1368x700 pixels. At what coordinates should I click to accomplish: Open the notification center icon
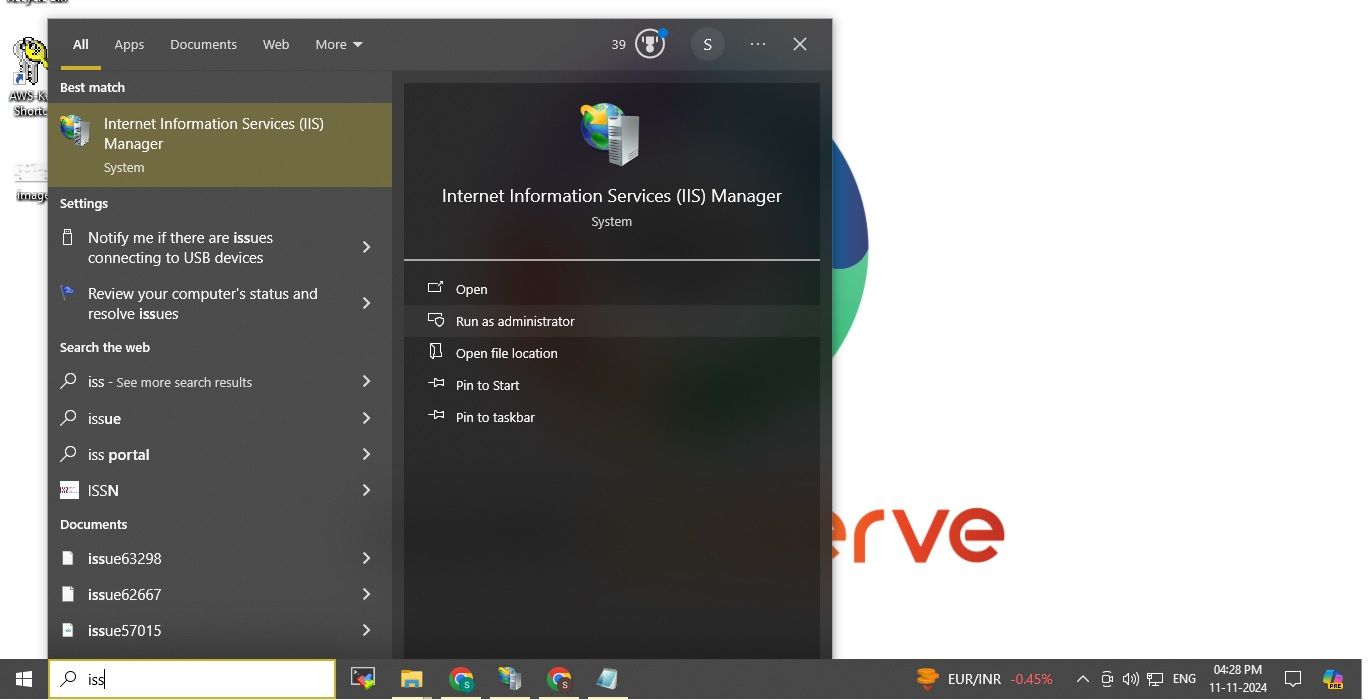point(1293,678)
